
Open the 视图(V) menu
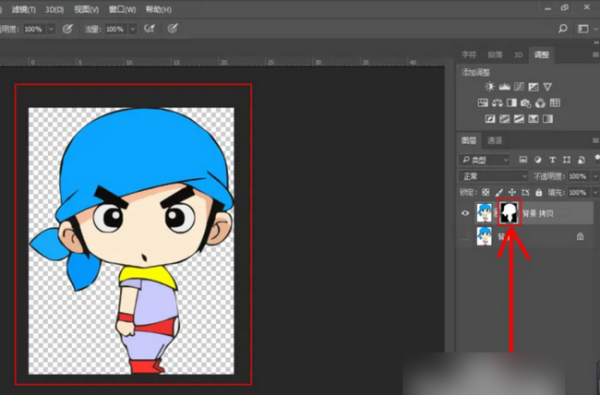point(86,10)
